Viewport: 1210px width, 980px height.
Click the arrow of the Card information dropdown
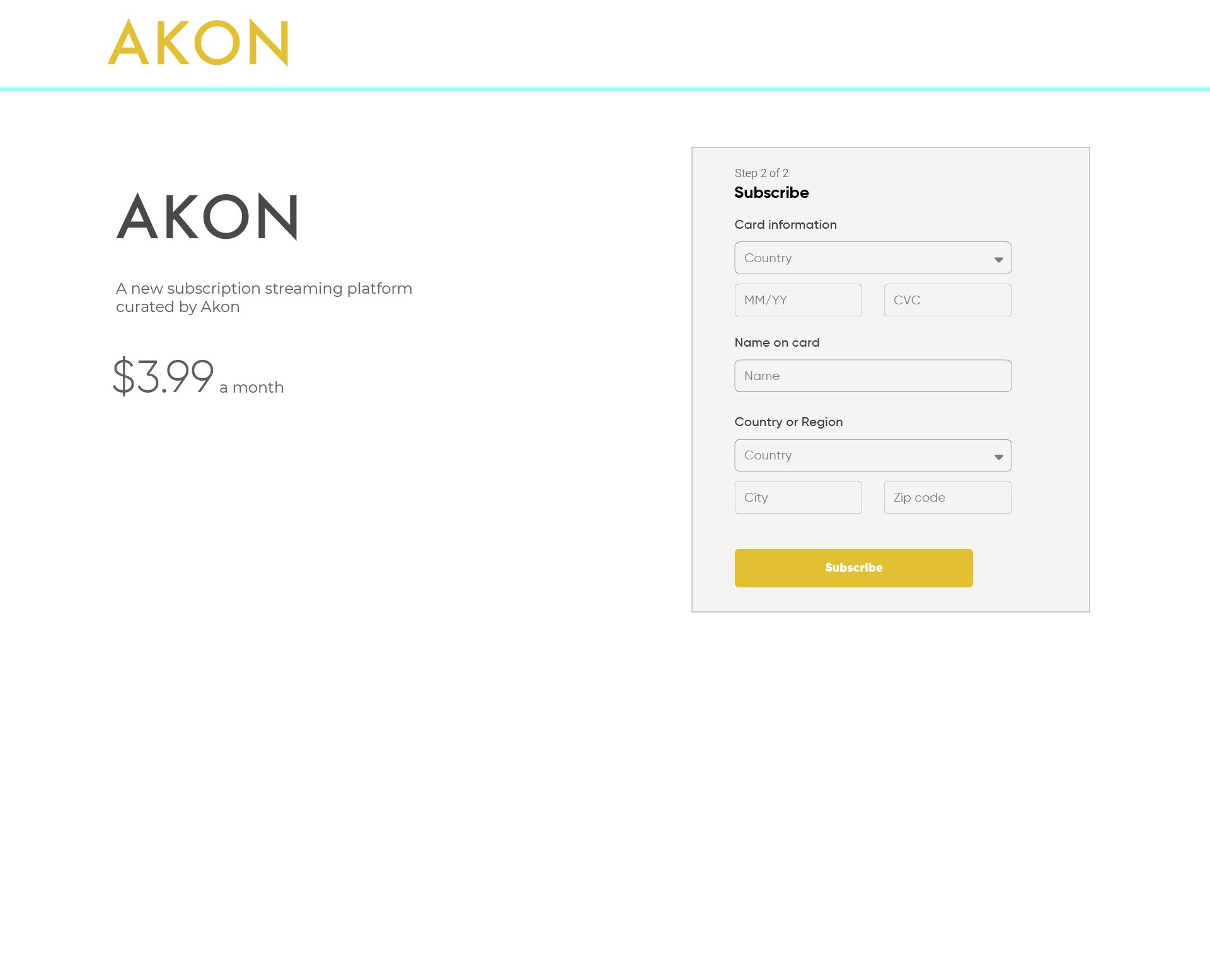(999, 260)
